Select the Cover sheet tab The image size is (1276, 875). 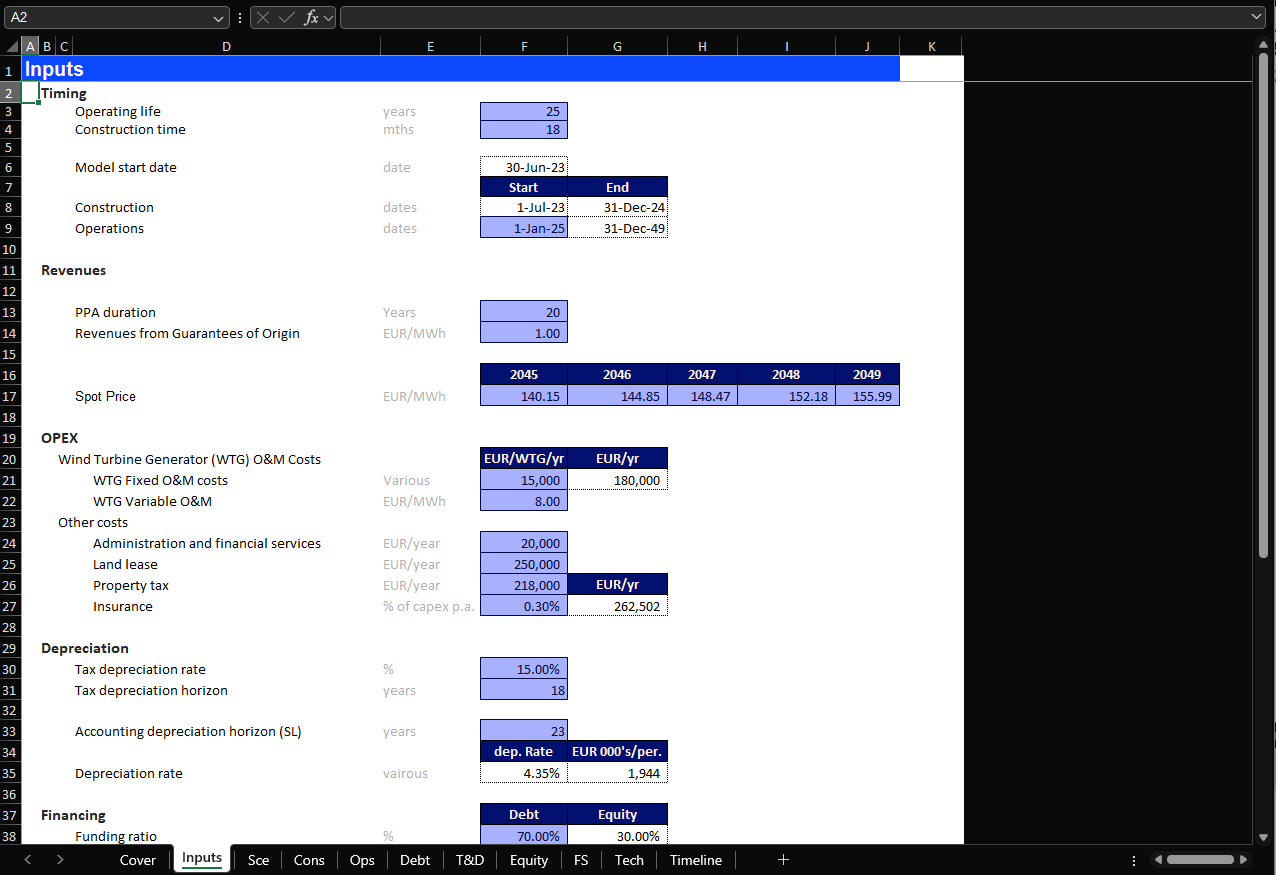138,860
